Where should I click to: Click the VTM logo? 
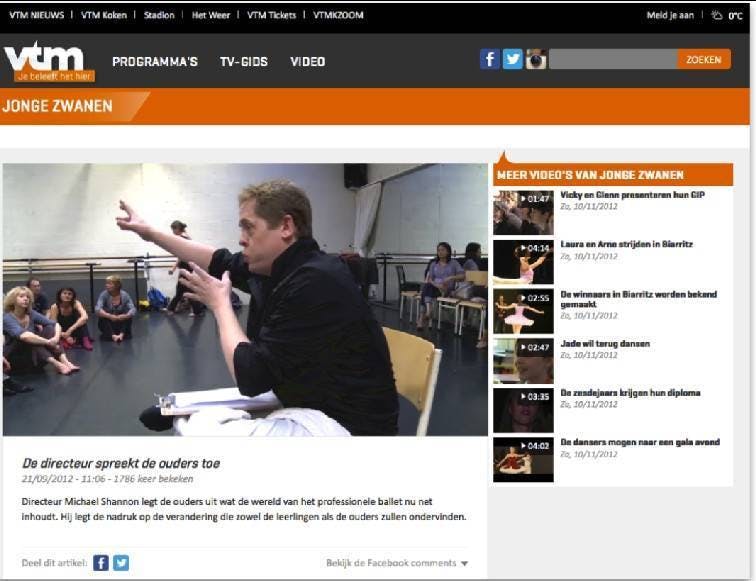49,61
